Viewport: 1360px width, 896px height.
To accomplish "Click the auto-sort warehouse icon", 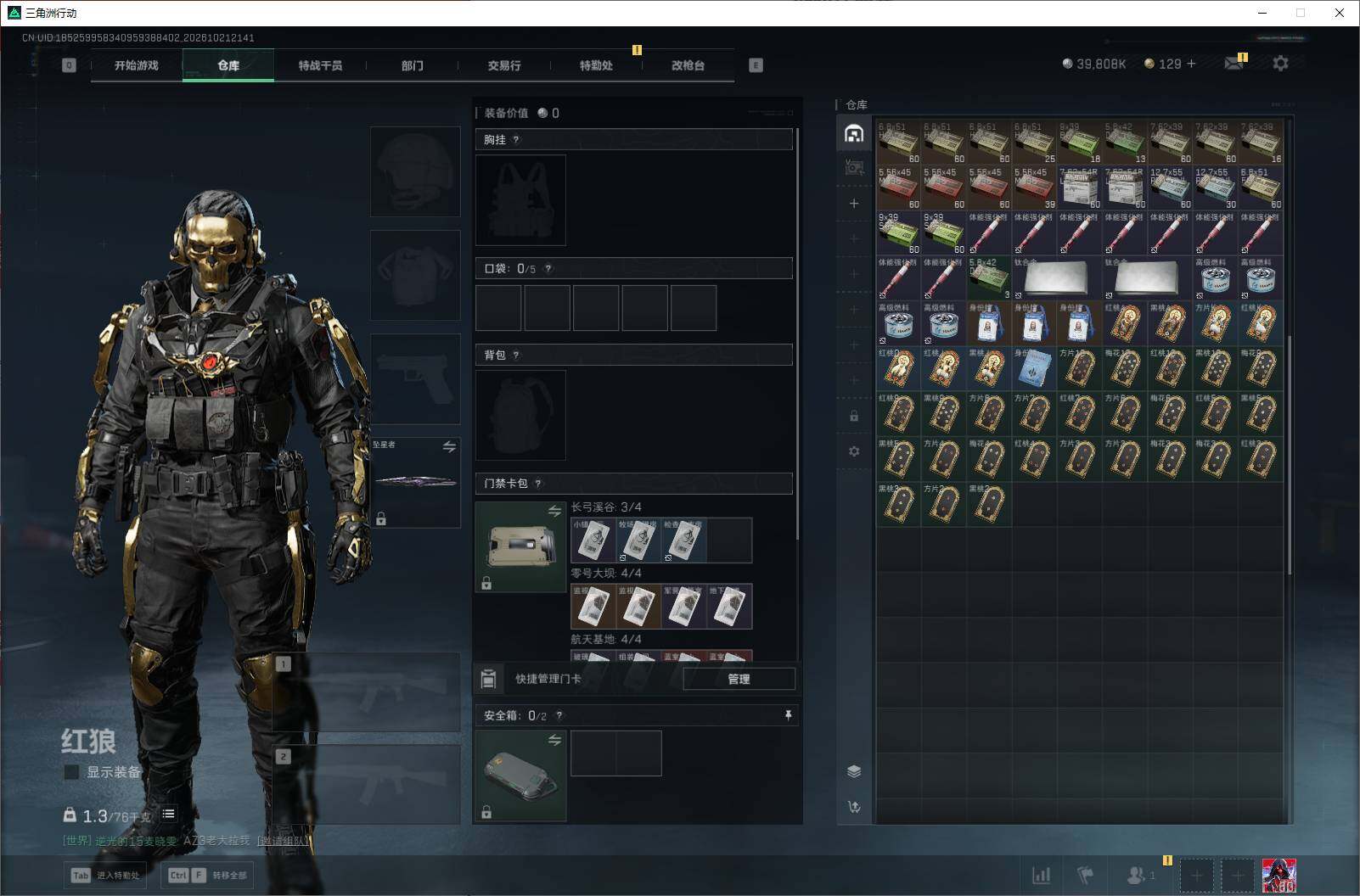I will pyautogui.click(x=854, y=806).
